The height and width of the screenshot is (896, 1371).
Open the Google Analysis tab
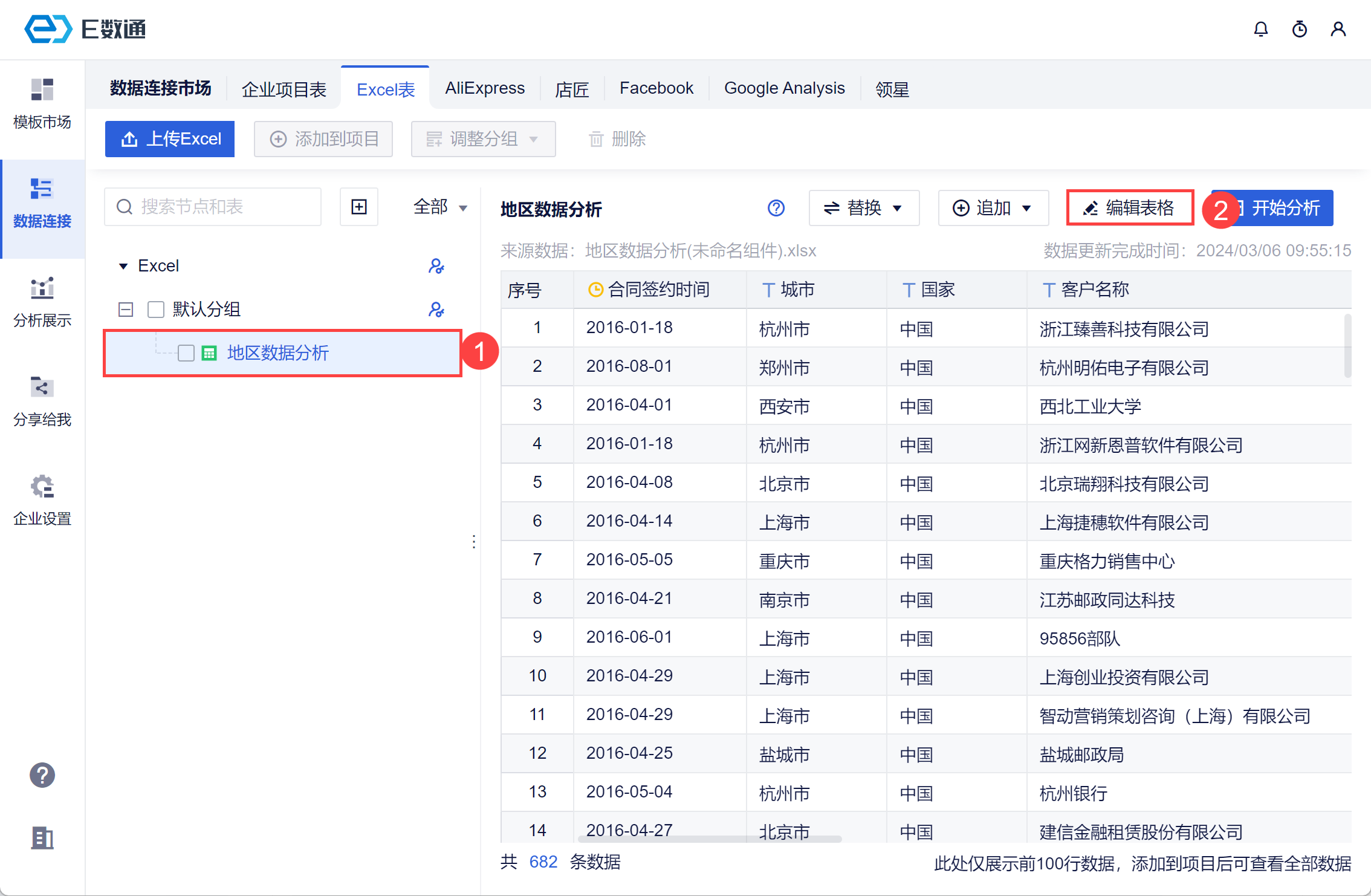(784, 88)
